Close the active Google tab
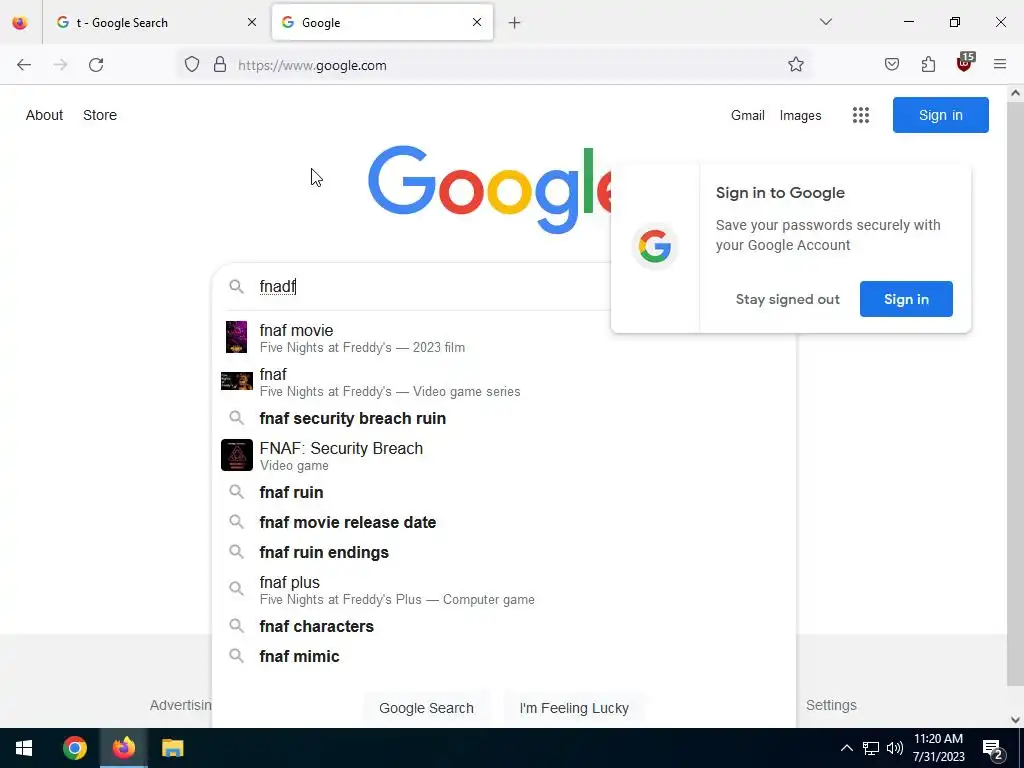Image resolution: width=1024 pixels, height=768 pixels. [x=477, y=22]
